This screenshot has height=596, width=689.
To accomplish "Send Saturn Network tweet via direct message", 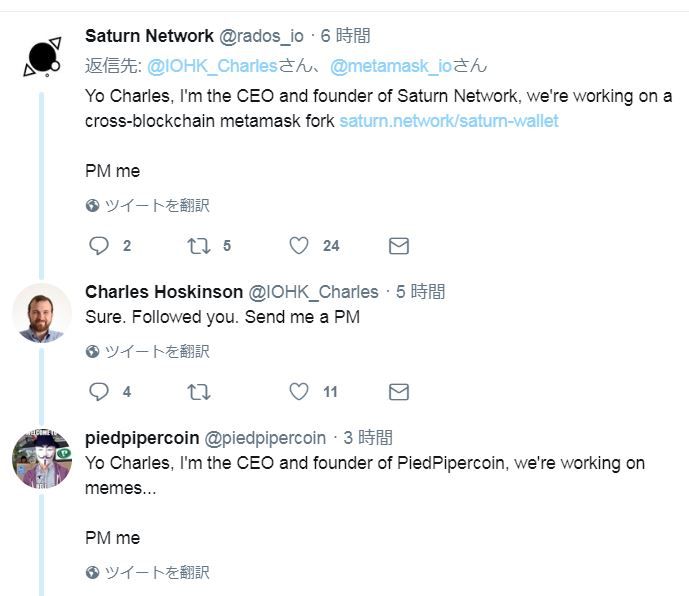I will click(x=398, y=246).
